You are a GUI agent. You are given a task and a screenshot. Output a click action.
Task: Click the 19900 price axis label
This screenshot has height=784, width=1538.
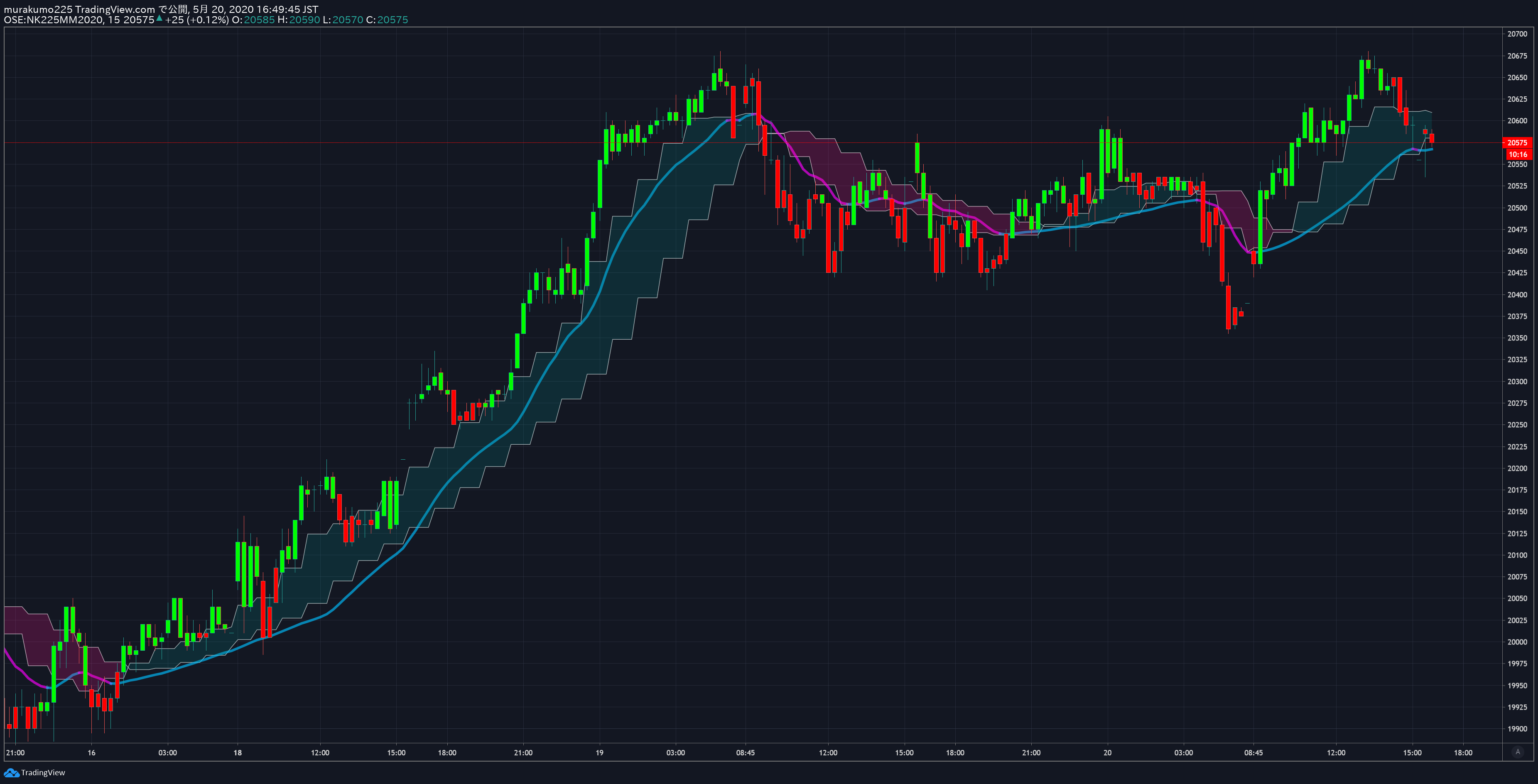pyautogui.click(x=1517, y=729)
